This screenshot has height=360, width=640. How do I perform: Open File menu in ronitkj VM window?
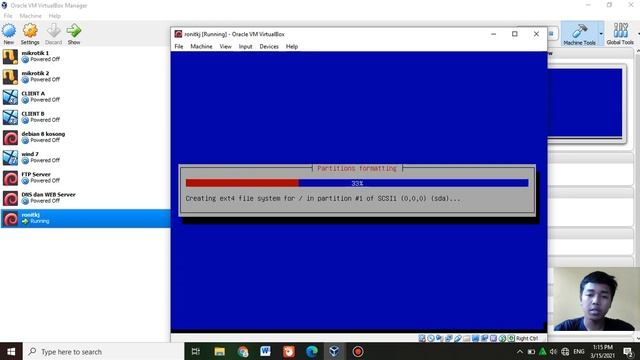click(179, 47)
